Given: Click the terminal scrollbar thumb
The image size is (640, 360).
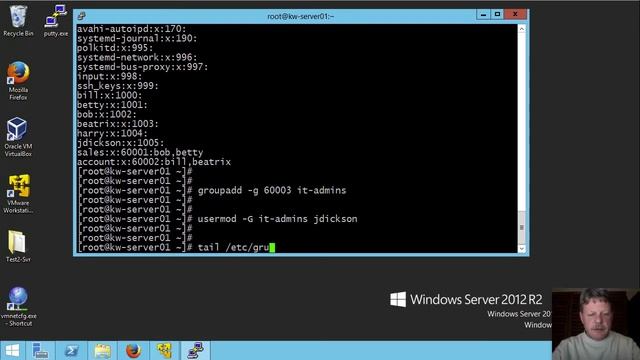Looking at the screenshot, I should 522,227.
